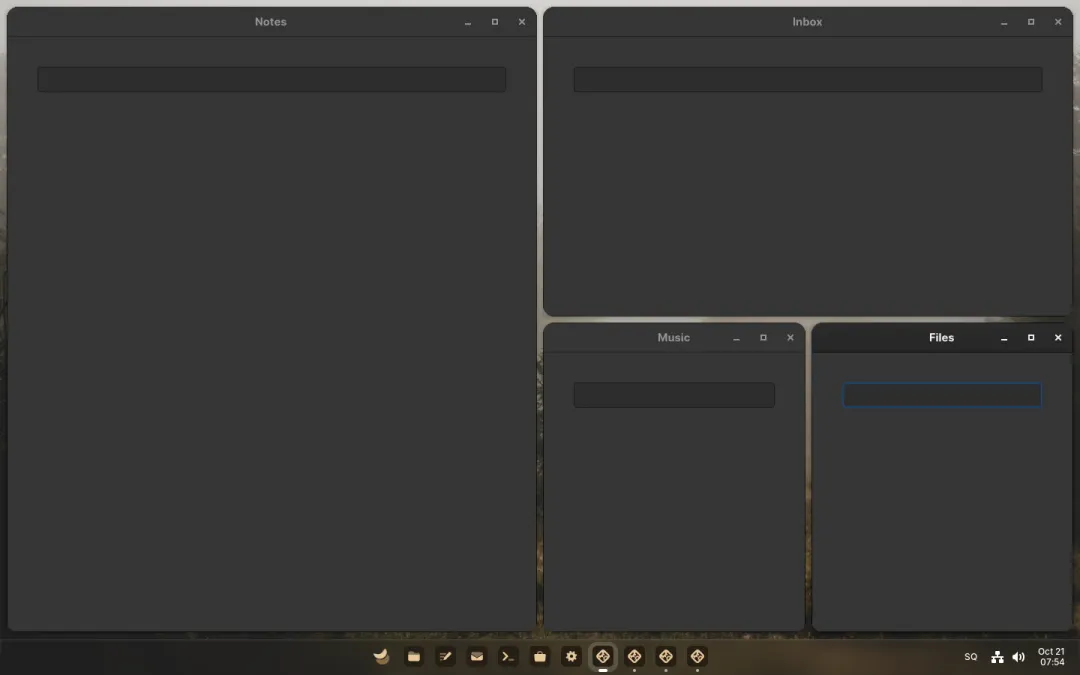Switch the SQ keyboard layout indicator
The image size is (1080, 675).
point(970,657)
